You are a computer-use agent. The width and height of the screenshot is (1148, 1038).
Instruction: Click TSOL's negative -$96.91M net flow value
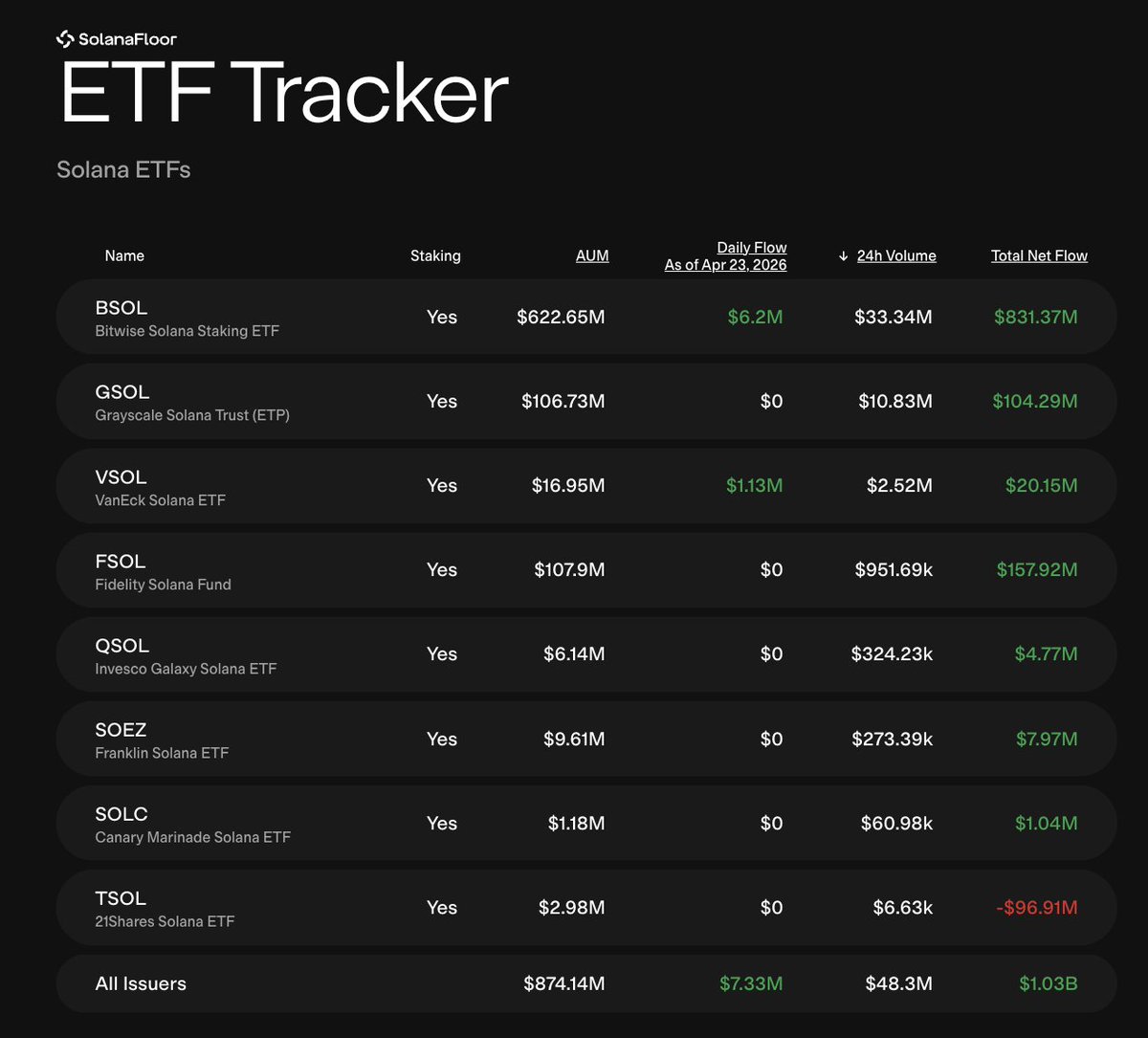pyautogui.click(x=1036, y=908)
